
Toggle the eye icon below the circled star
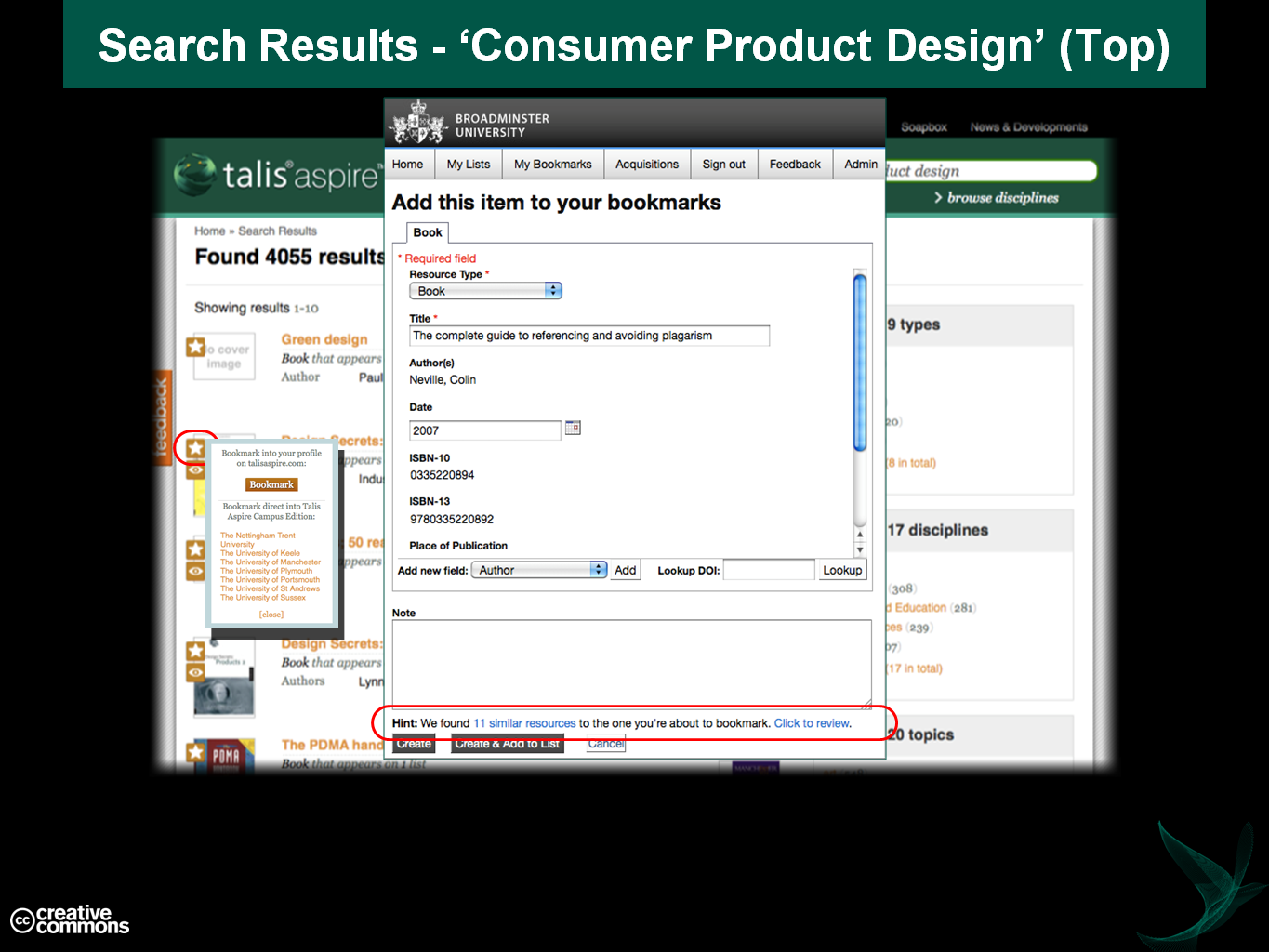(x=195, y=470)
